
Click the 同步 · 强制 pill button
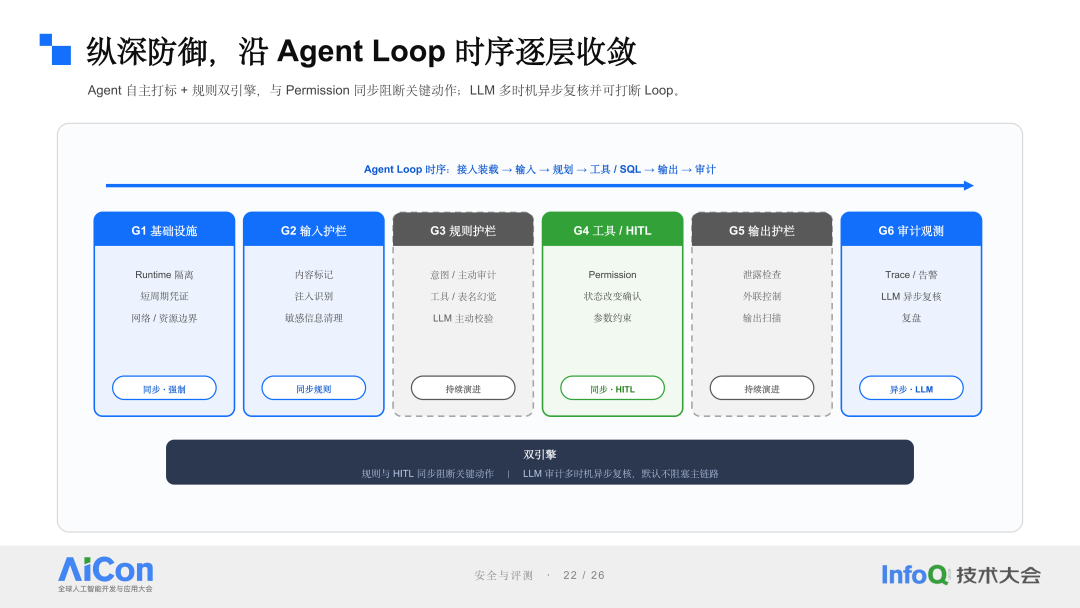164,388
